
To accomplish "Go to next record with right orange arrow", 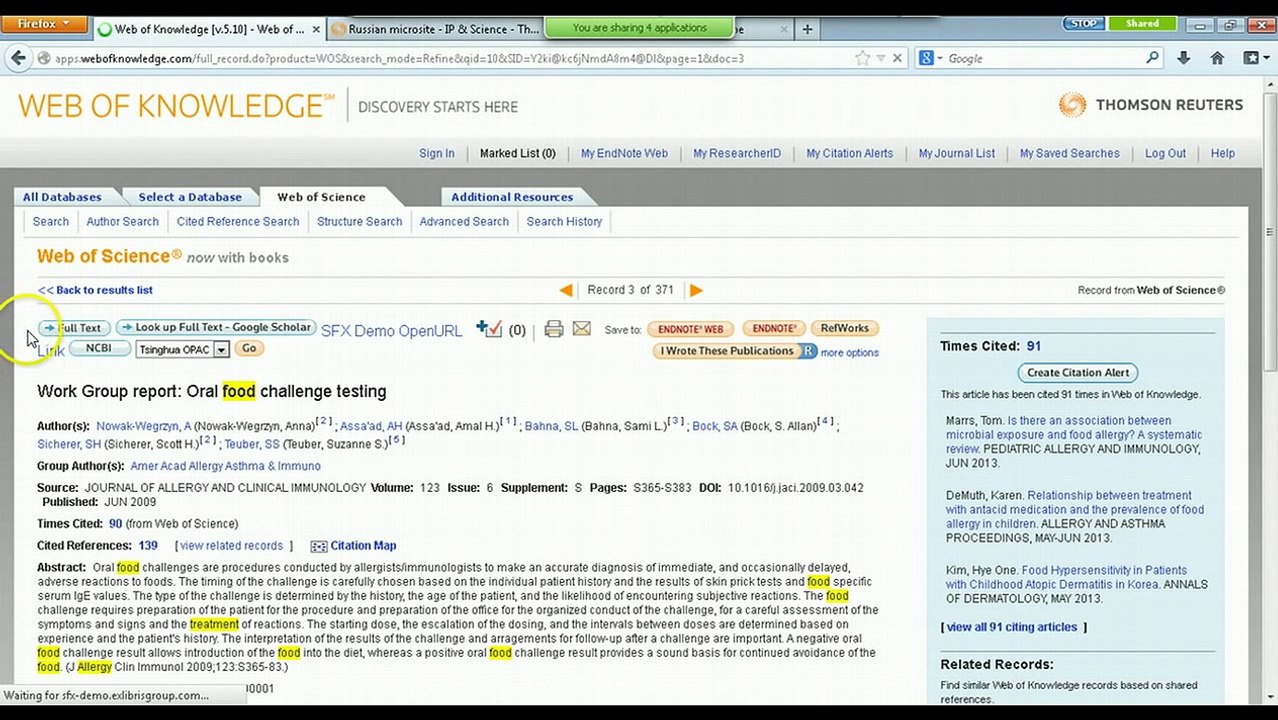I will 696,290.
